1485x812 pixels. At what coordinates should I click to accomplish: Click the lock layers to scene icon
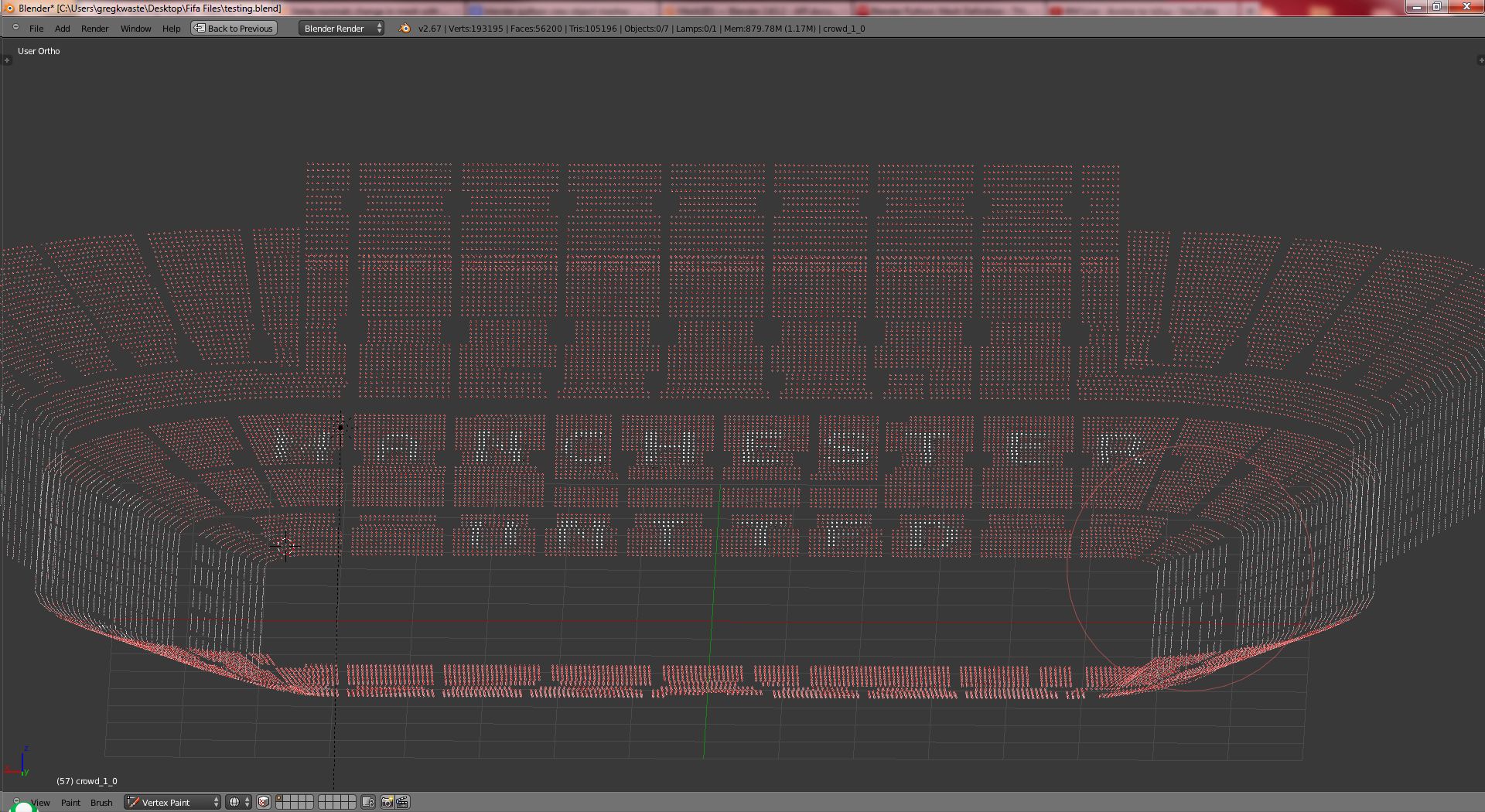(x=368, y=802)
